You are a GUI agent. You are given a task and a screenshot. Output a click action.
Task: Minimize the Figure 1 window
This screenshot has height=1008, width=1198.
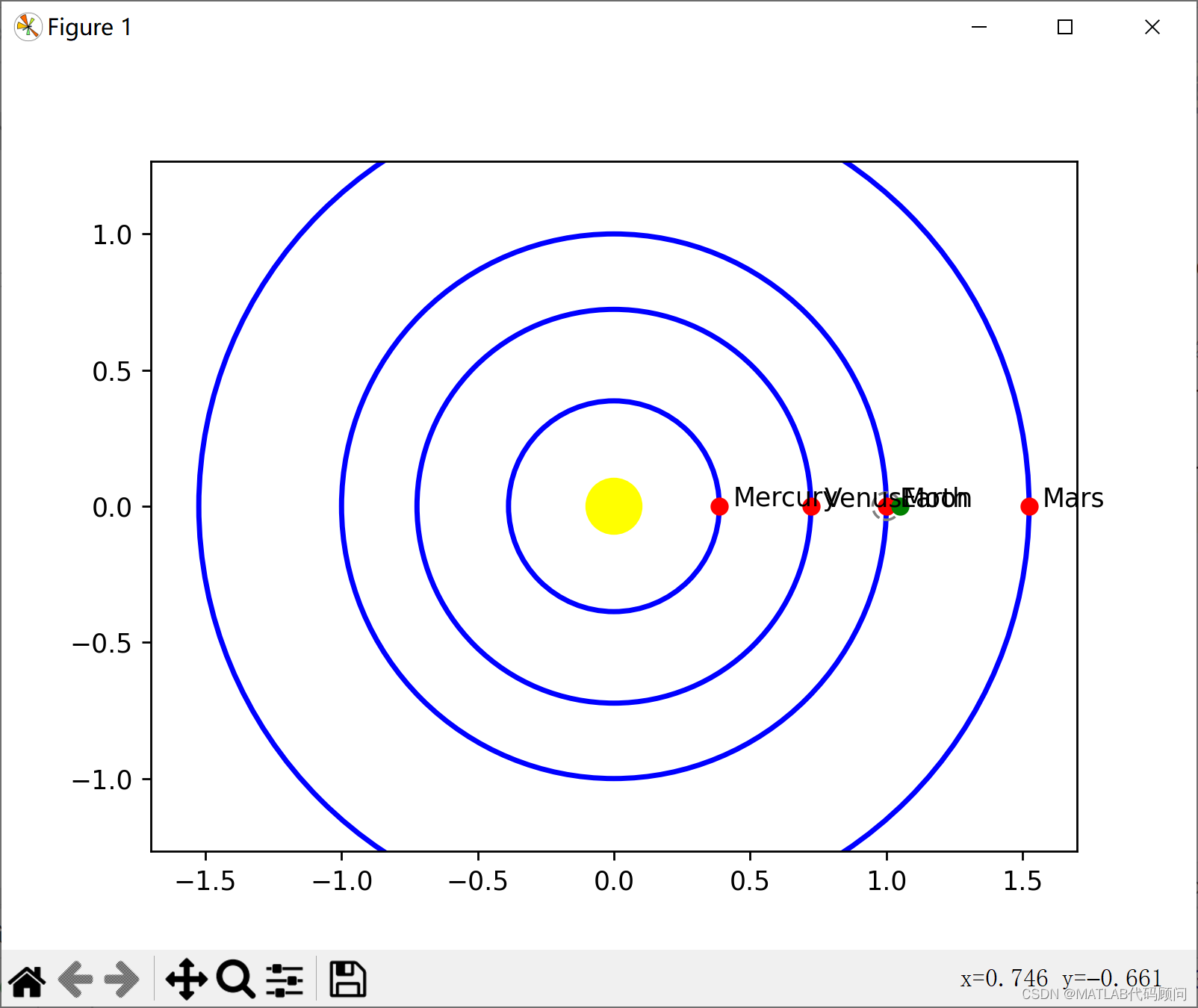coord(979,27)
